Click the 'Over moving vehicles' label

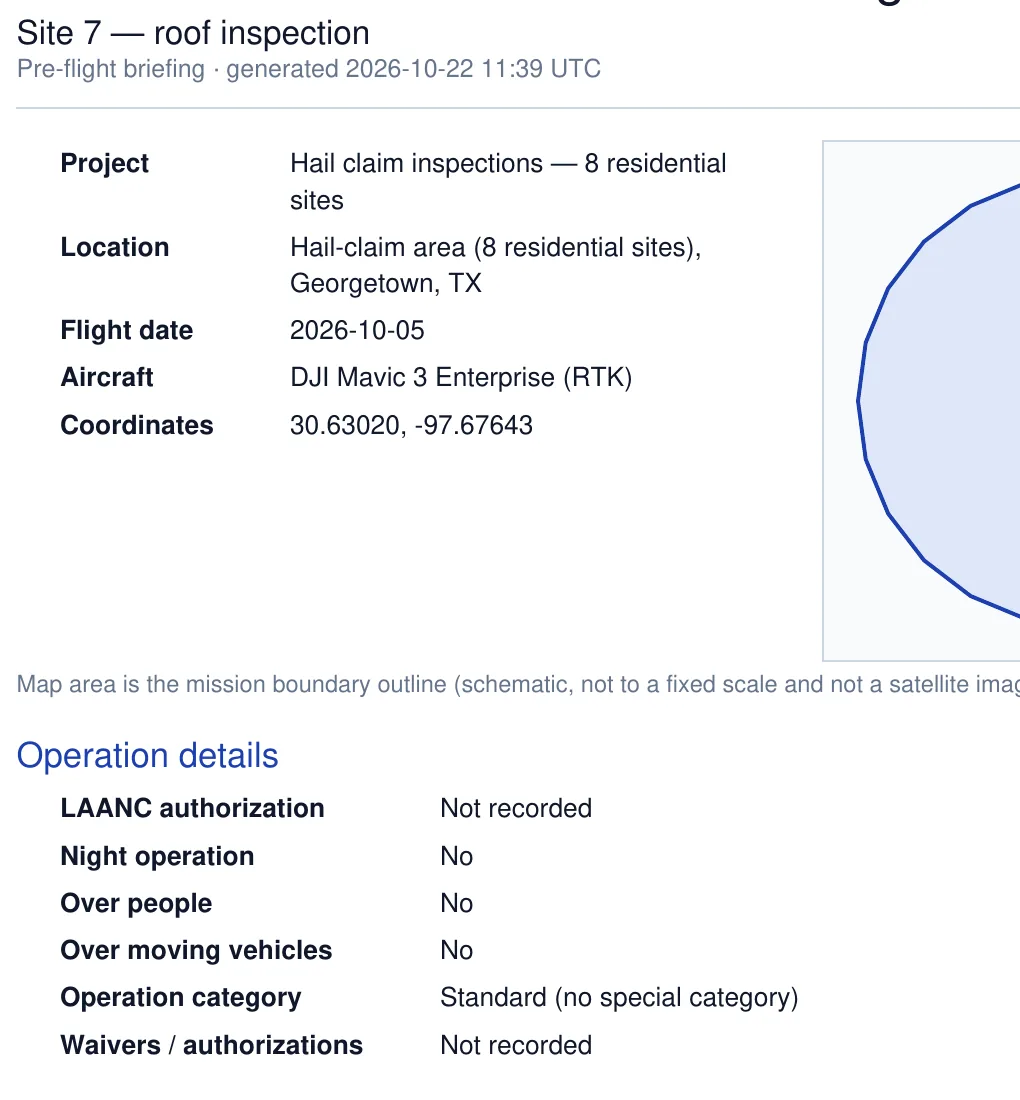coord(196,951)
